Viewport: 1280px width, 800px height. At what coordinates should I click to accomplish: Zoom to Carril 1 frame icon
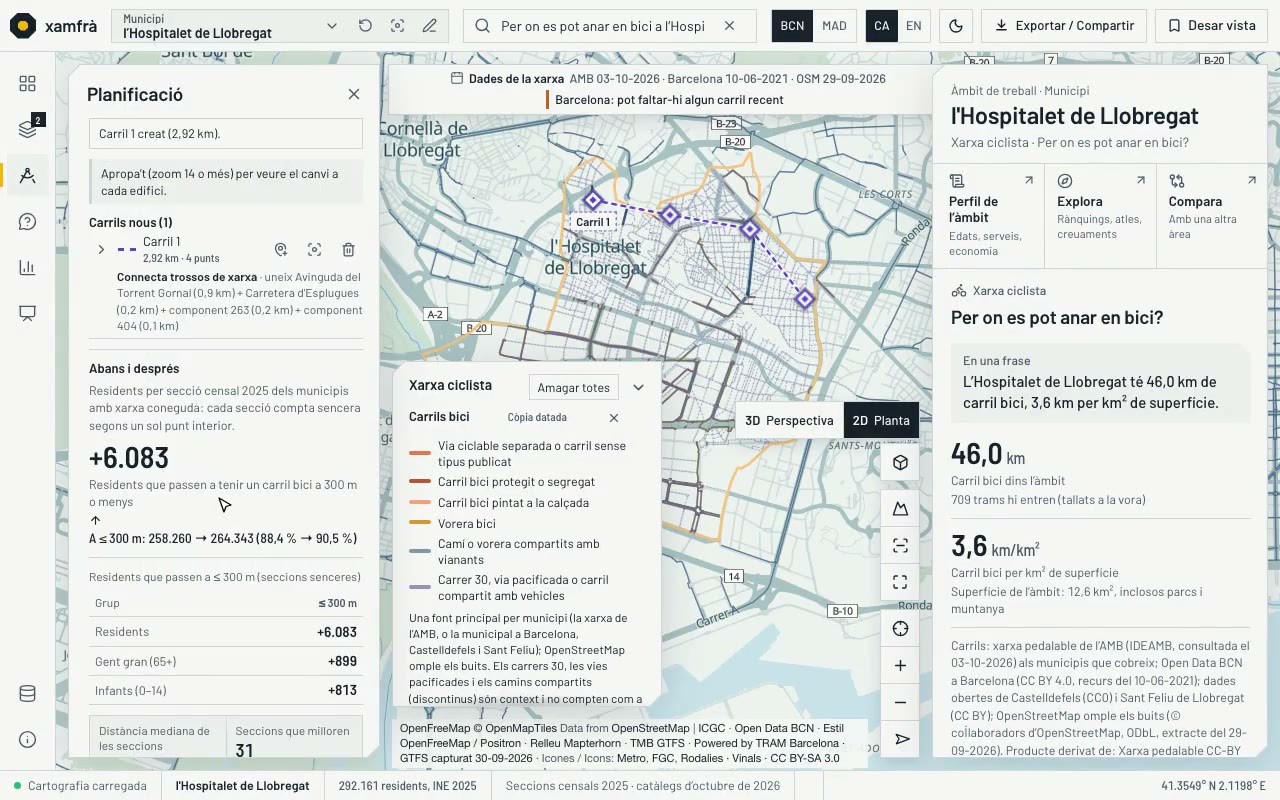tap(314, 250)
